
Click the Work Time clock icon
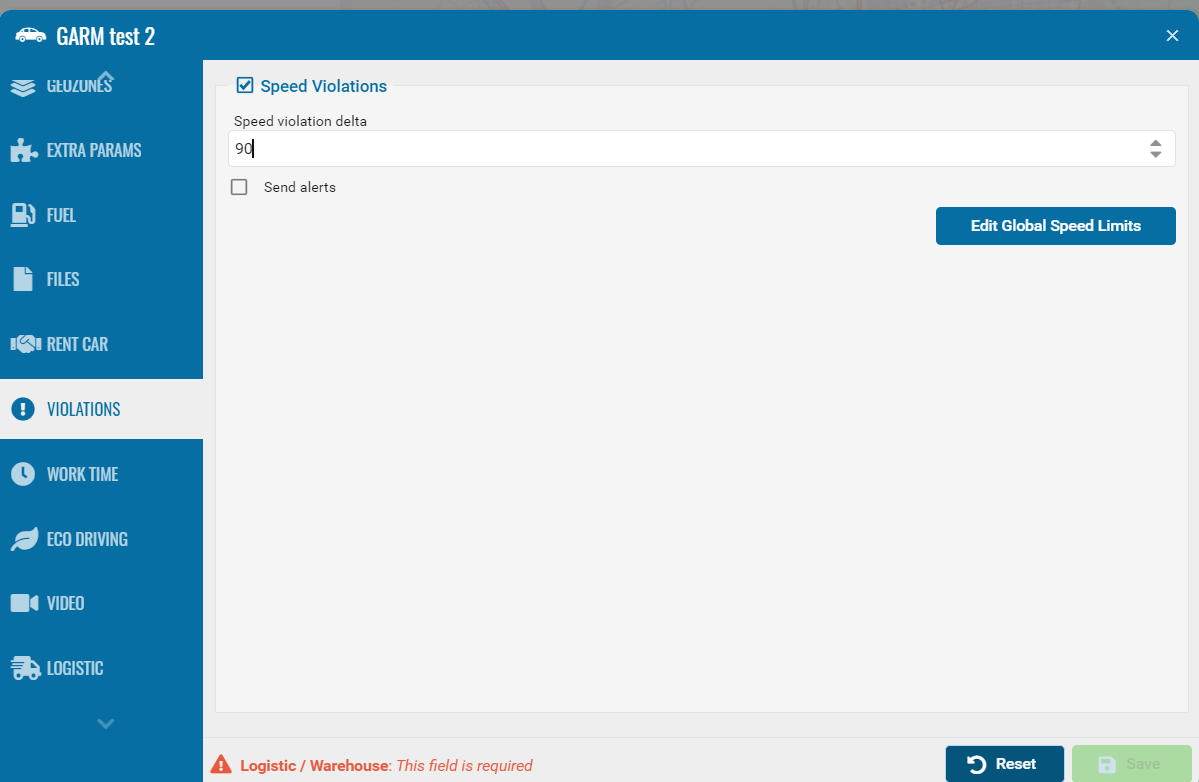tap(23, 474)
